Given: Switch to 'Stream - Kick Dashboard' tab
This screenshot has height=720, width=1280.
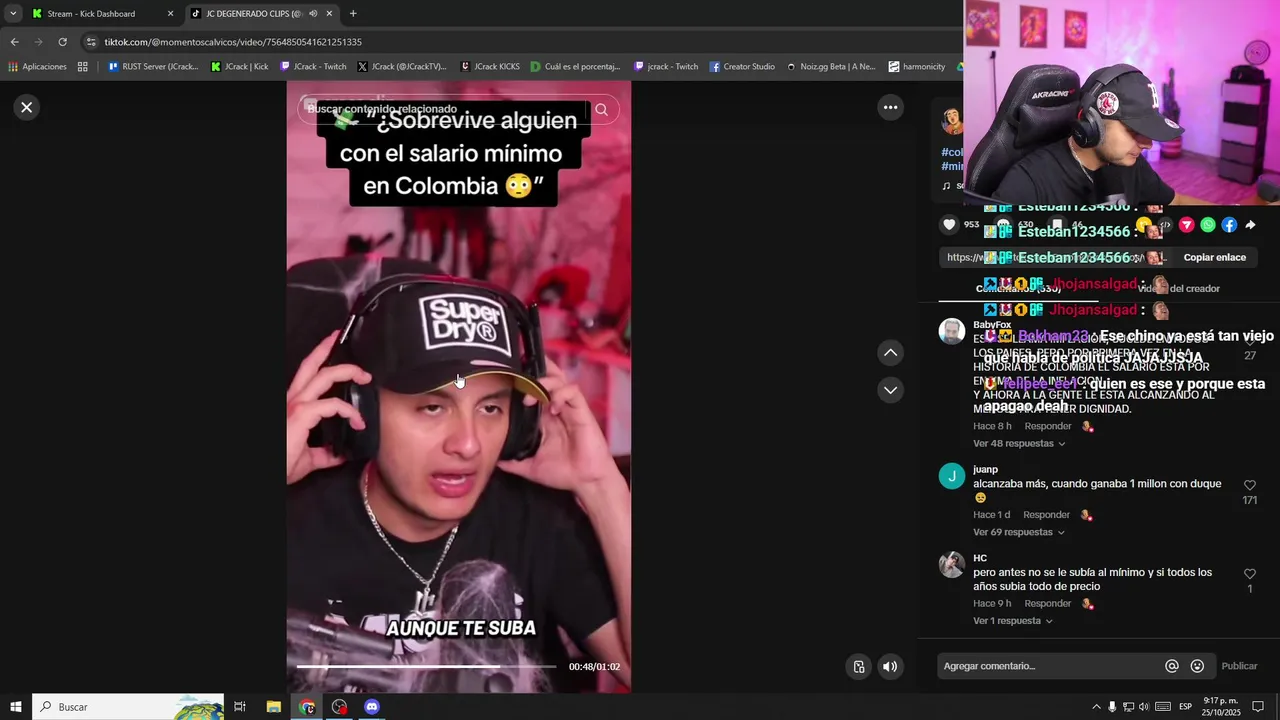Looking at the screenshot, I should point(102,14).
